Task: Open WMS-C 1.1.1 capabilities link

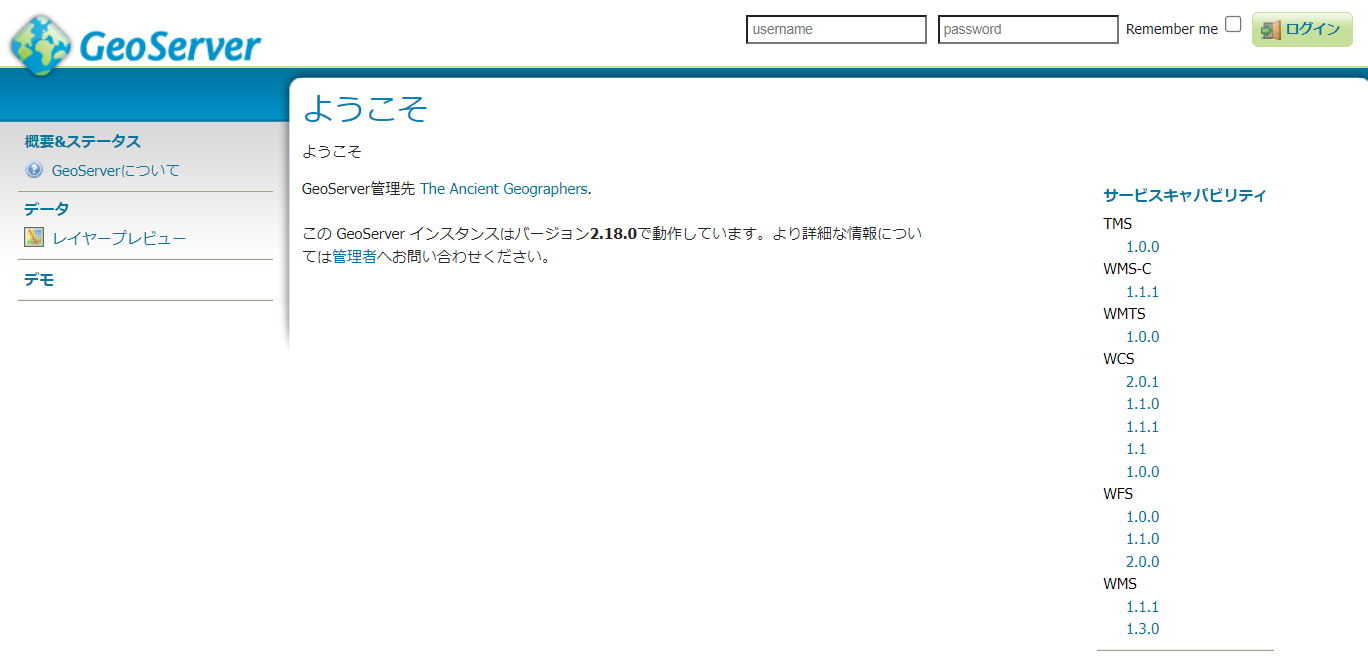Action: tap(1142, 292)
